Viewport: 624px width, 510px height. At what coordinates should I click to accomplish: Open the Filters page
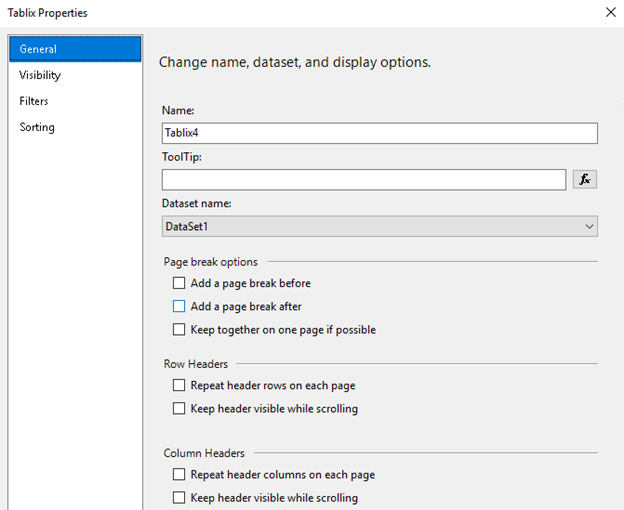pyautogui.click(x=75, y=101)
